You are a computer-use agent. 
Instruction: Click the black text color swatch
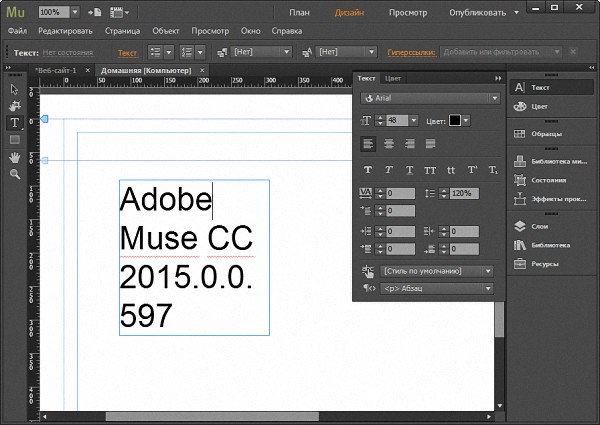click(455, 121)
